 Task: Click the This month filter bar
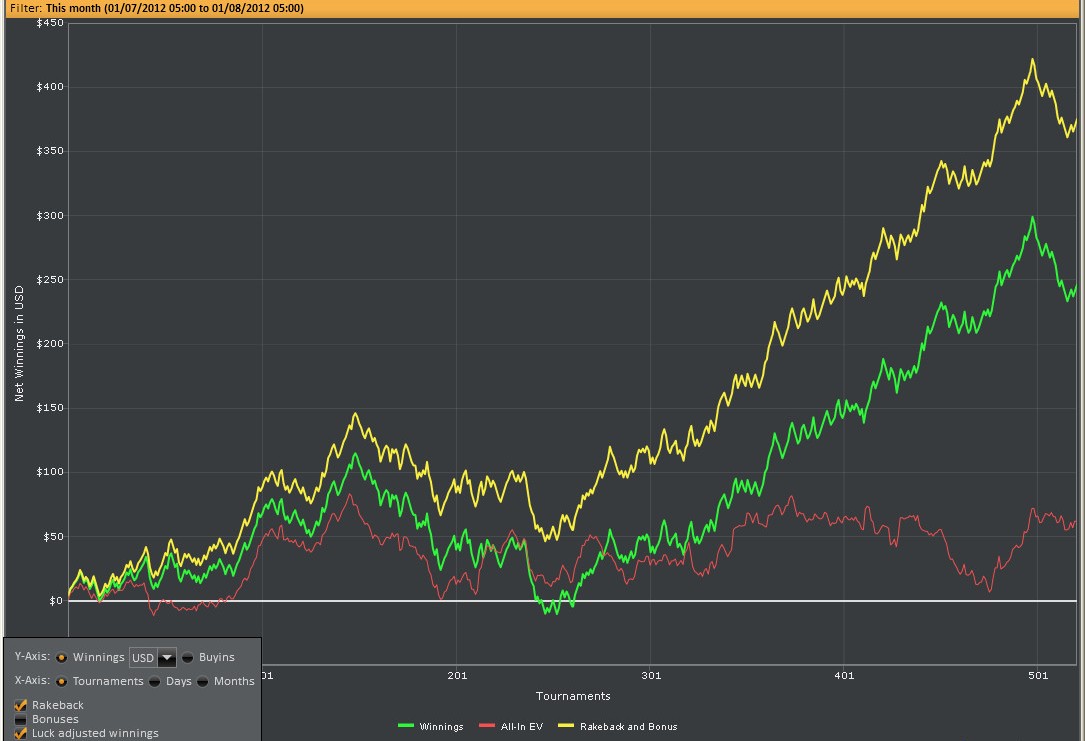[x=542, y=8]
